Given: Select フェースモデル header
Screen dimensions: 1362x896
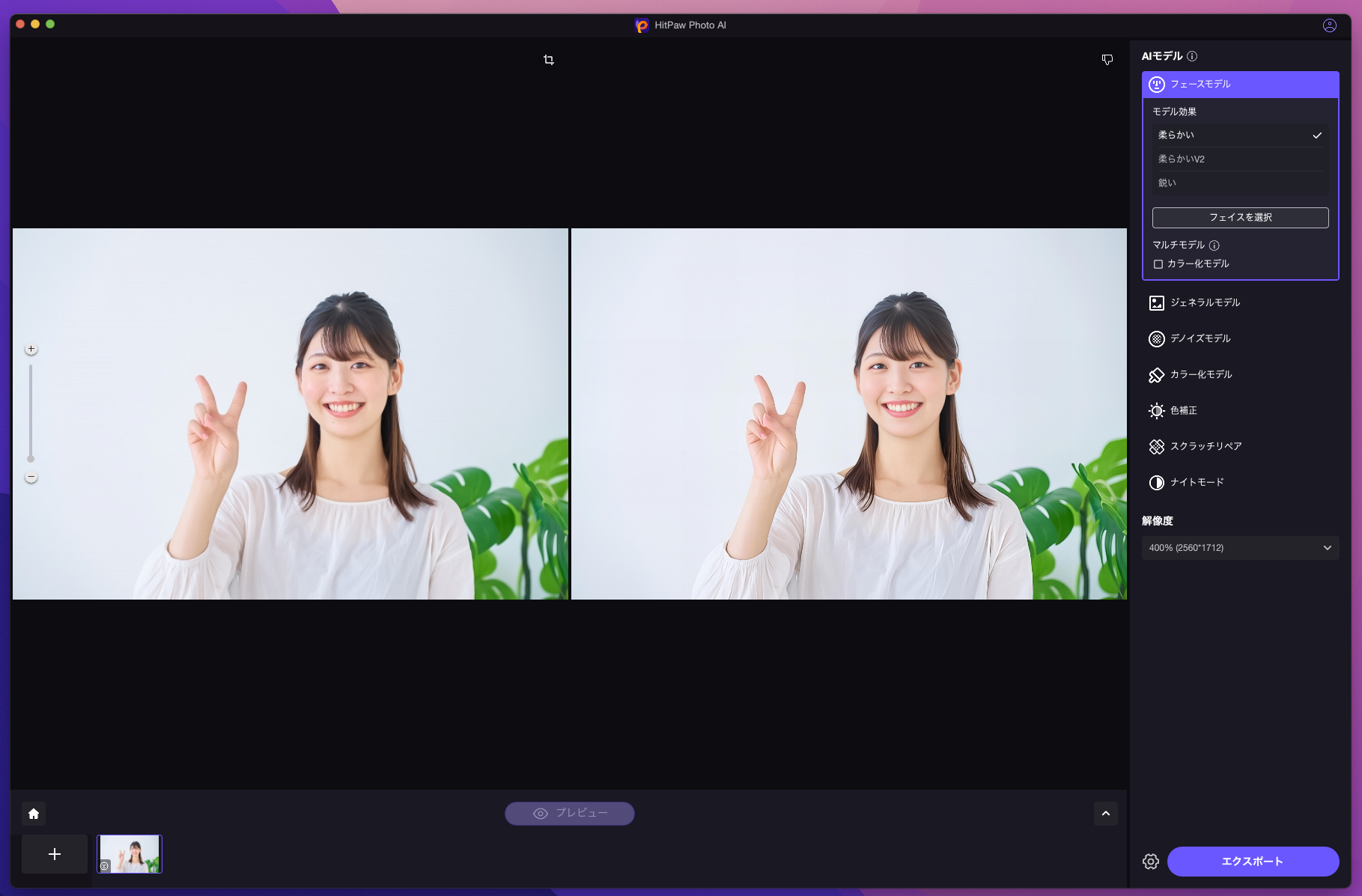Looking at the screenshot, I should point(1241,85).
